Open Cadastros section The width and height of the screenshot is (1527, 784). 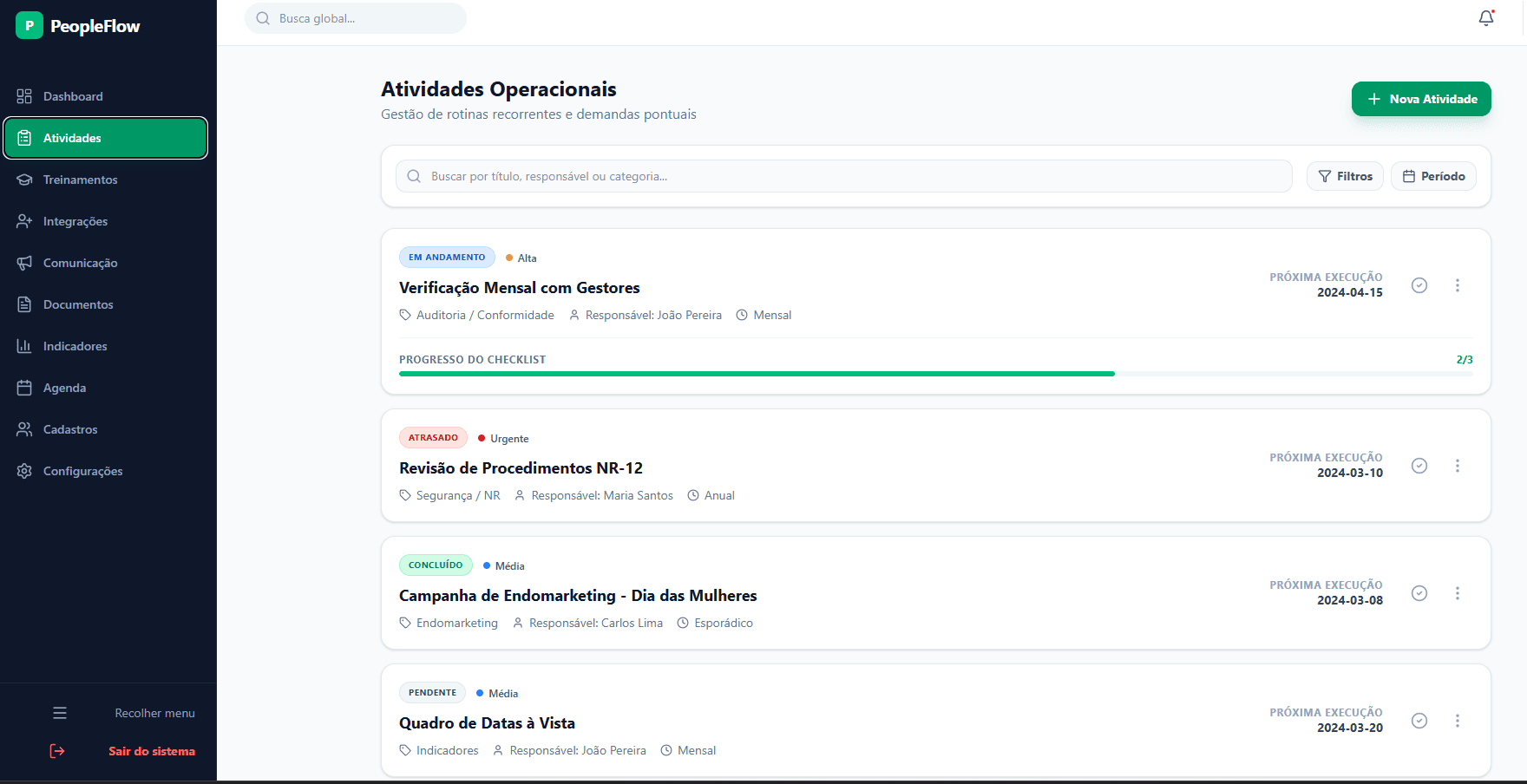pos(106,429)
